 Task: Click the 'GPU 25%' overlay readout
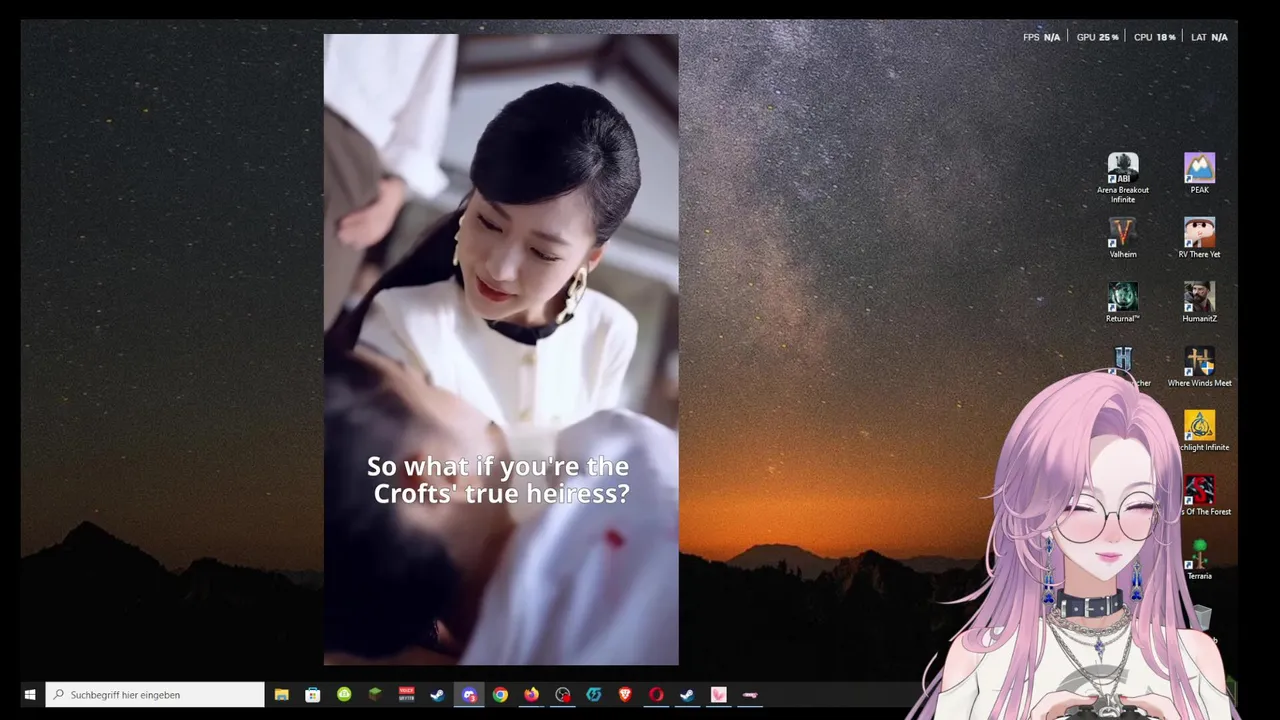1098,37
